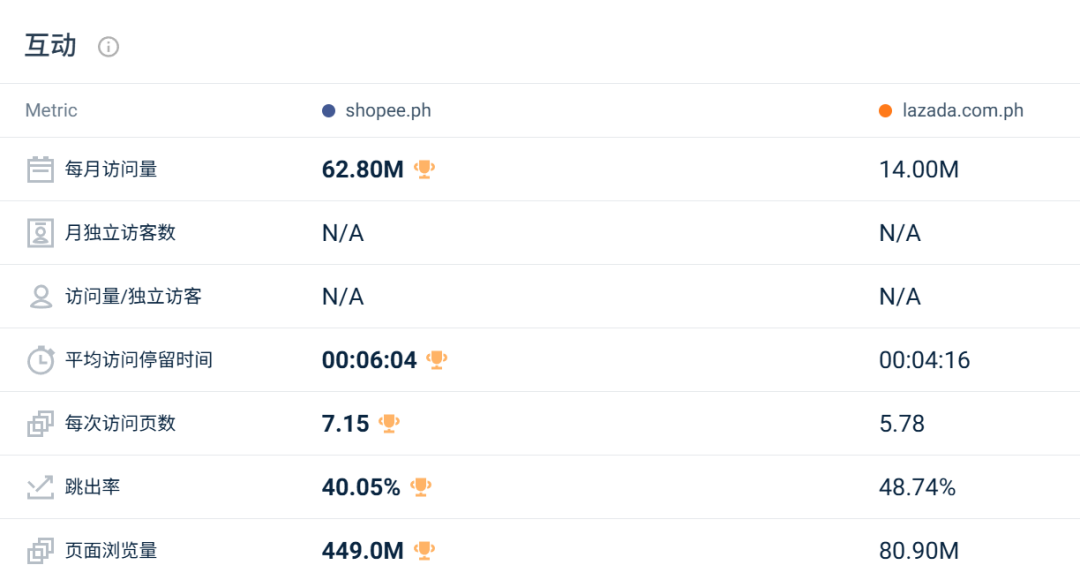Click the trophy icon beside 62.80M
Viewport: 1080px width, 580px height.
pos(425,169)
